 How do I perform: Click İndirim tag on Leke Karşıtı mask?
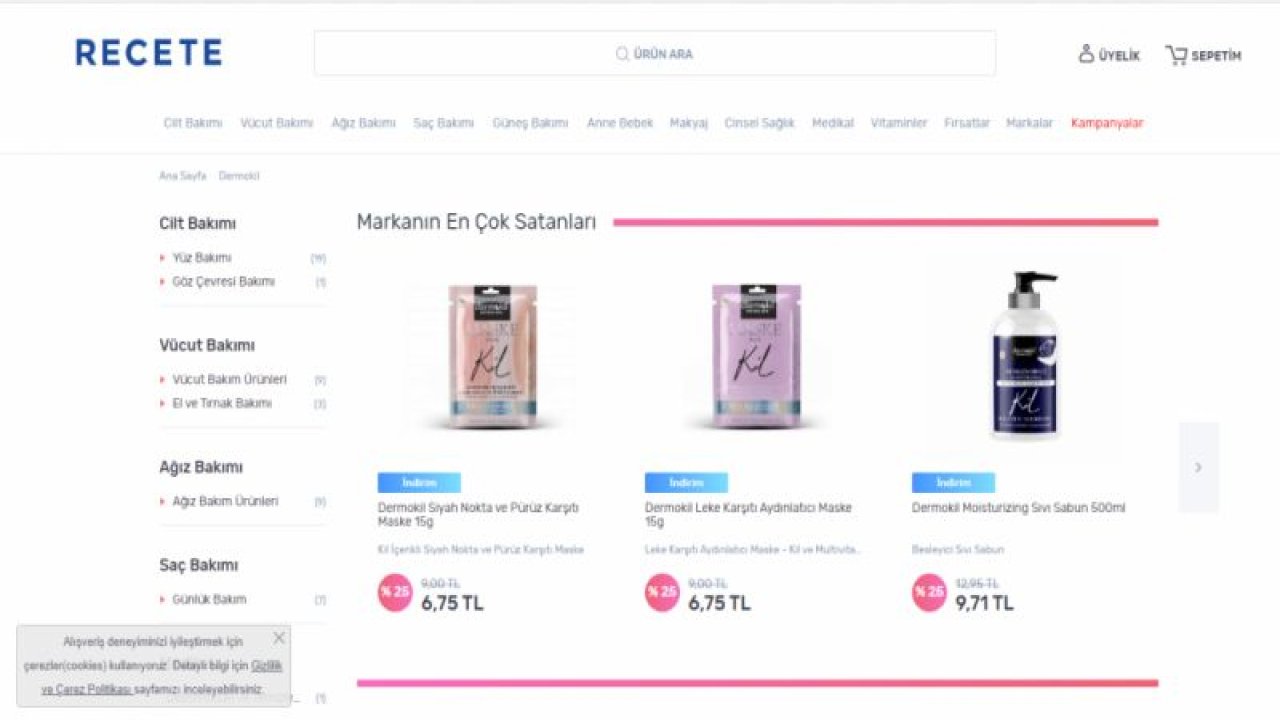(x=686, y=483)
